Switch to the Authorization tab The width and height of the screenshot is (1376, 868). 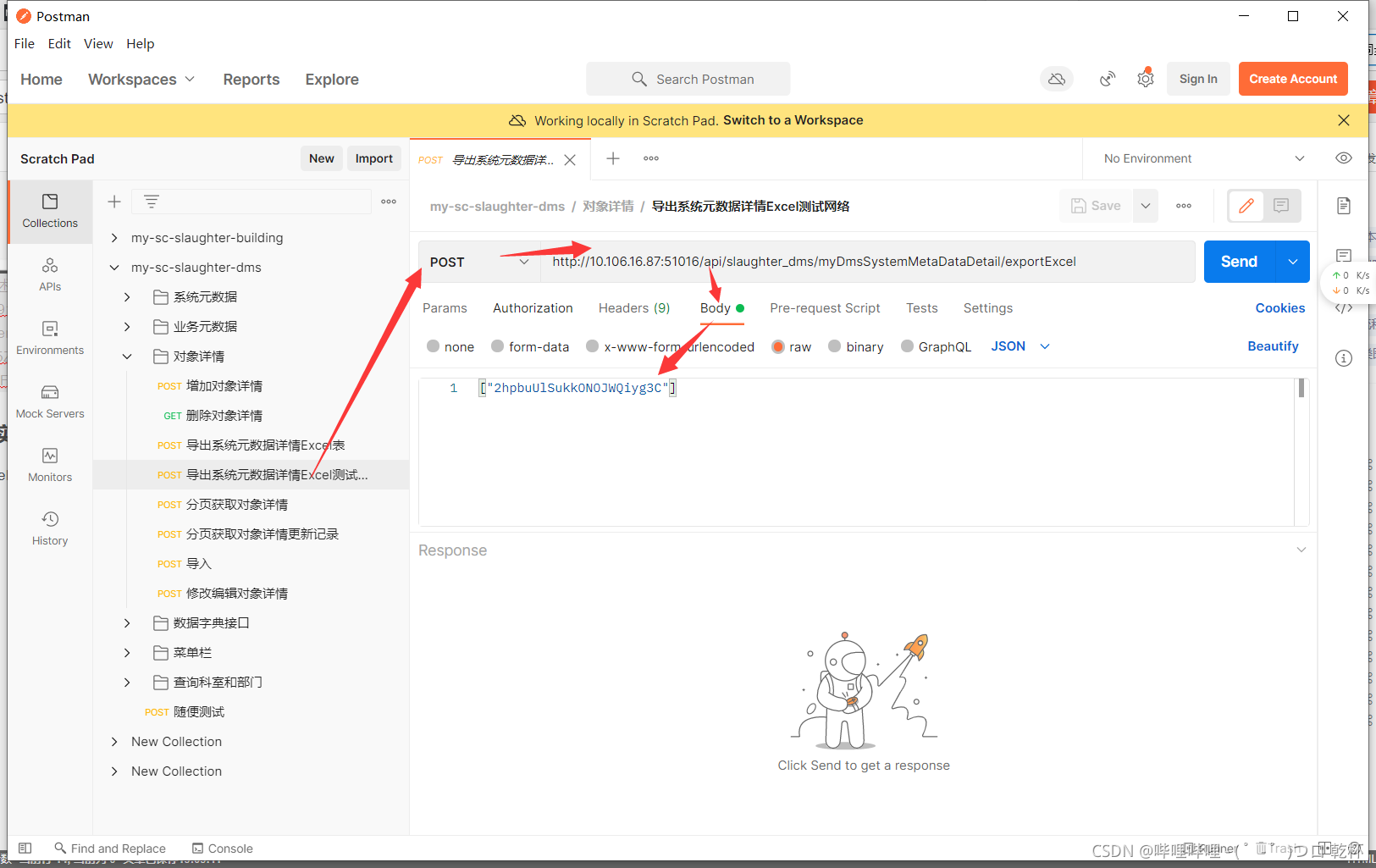pyautogui.click(x=533, y=308)
